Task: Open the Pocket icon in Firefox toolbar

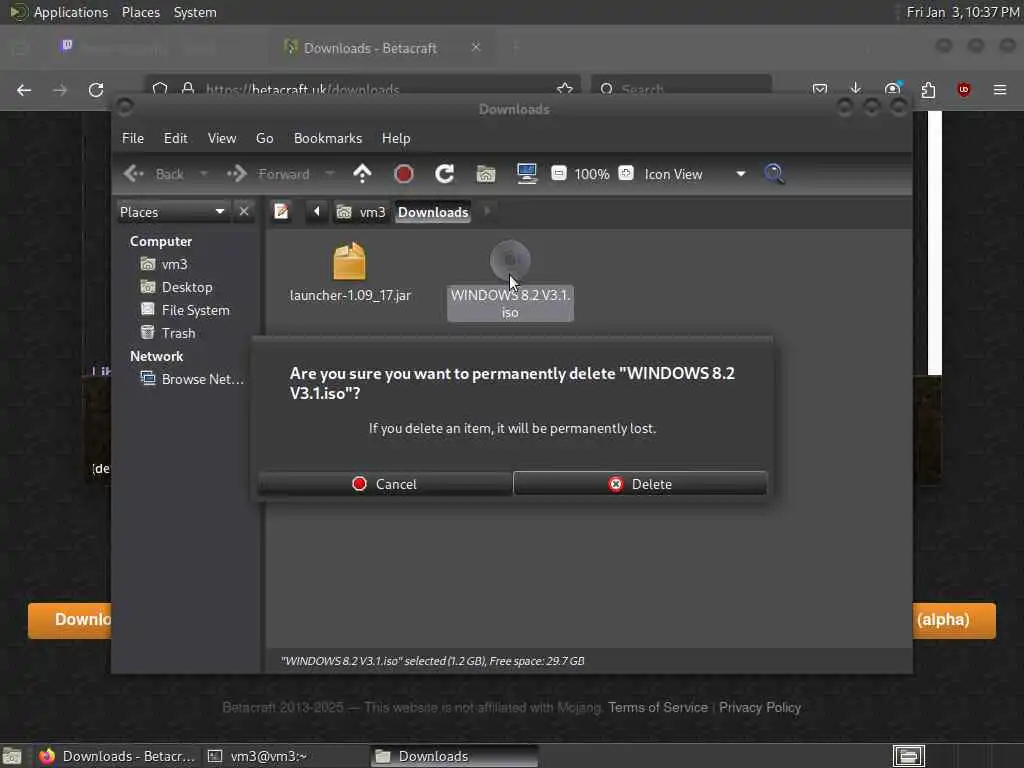Action: 820,89
